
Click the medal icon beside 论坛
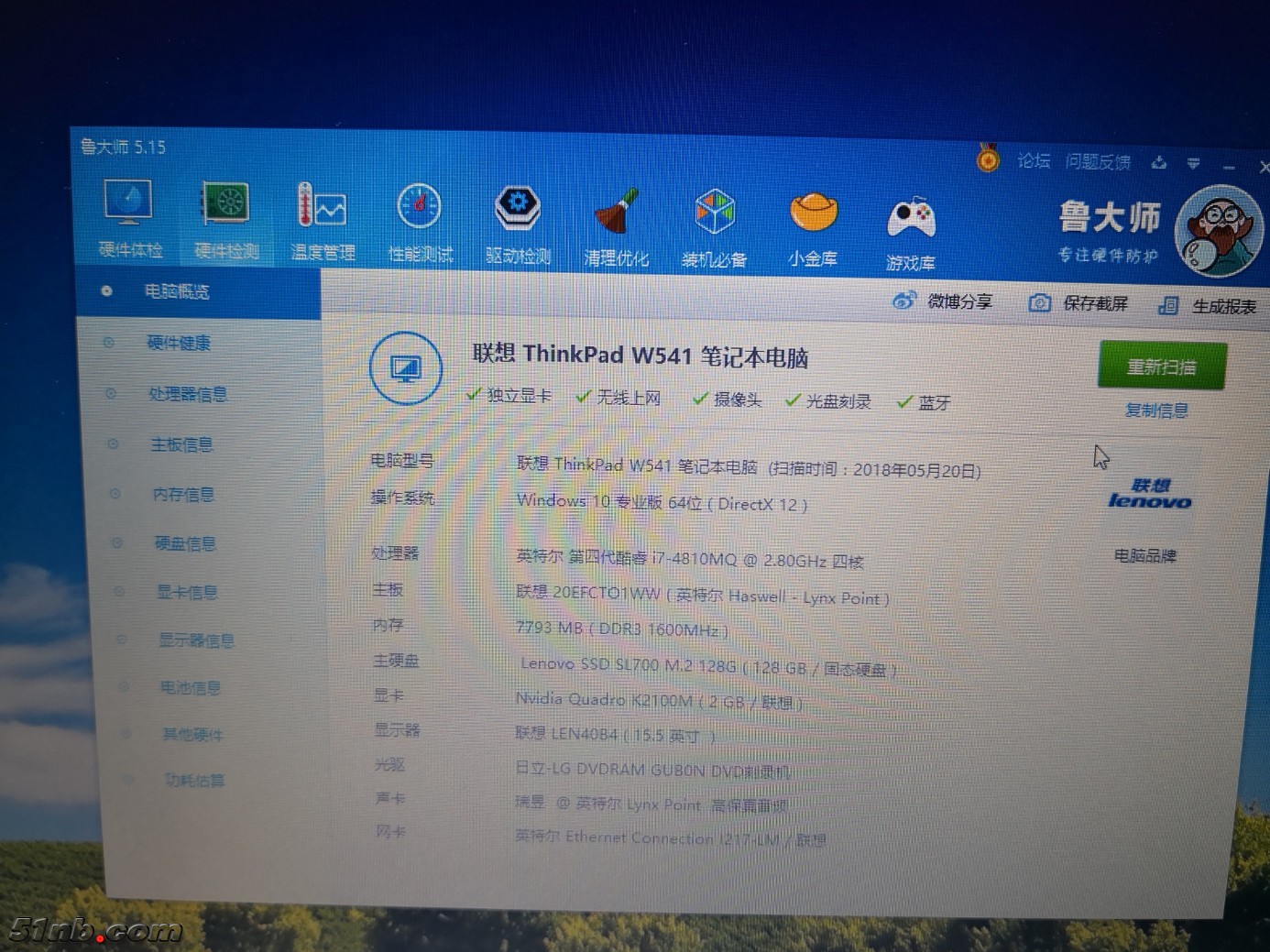coord(988,159)
